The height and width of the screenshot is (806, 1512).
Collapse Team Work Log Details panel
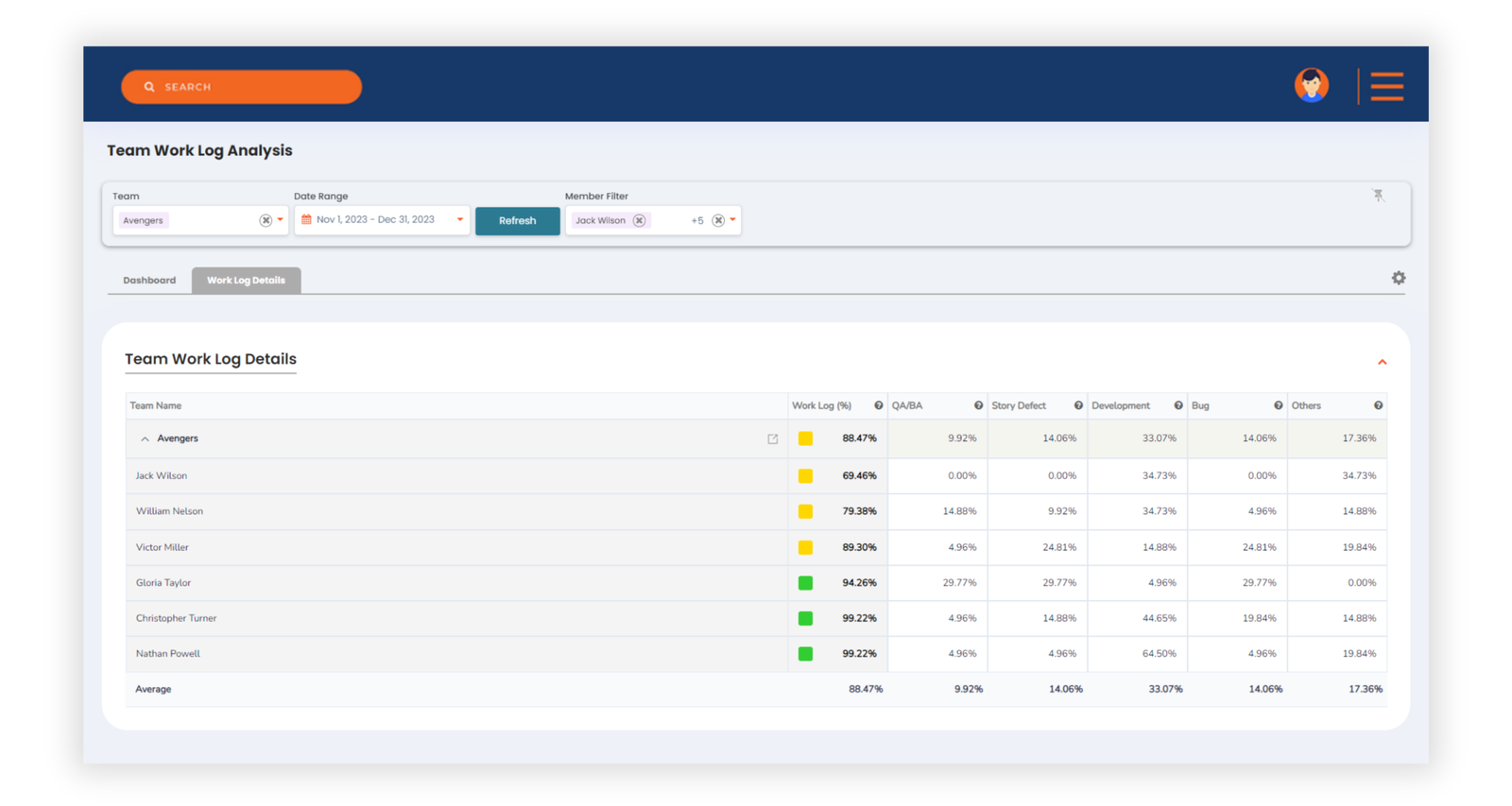tap(1382, 362)
